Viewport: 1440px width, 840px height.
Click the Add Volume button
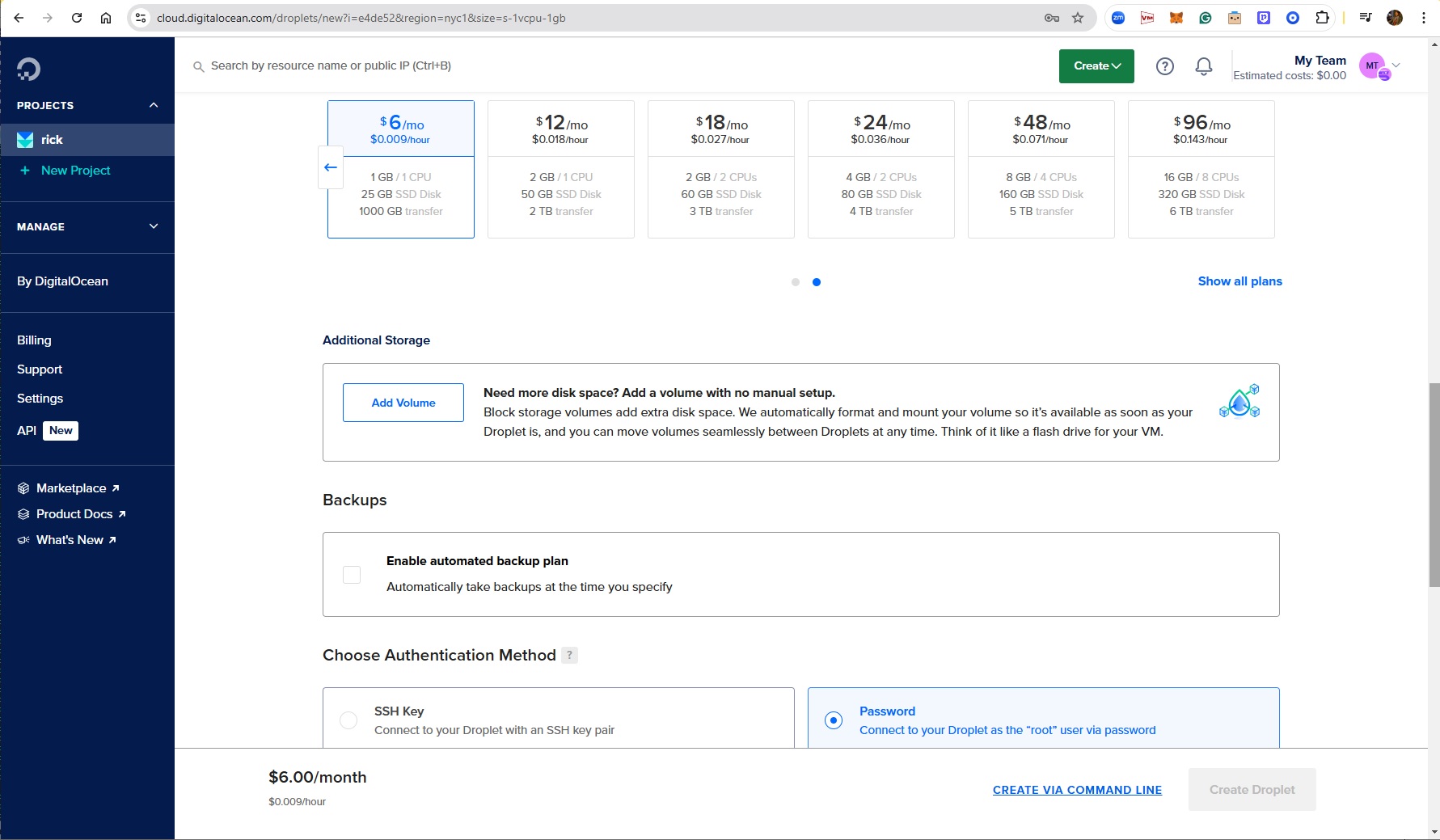tap(403, 403)
